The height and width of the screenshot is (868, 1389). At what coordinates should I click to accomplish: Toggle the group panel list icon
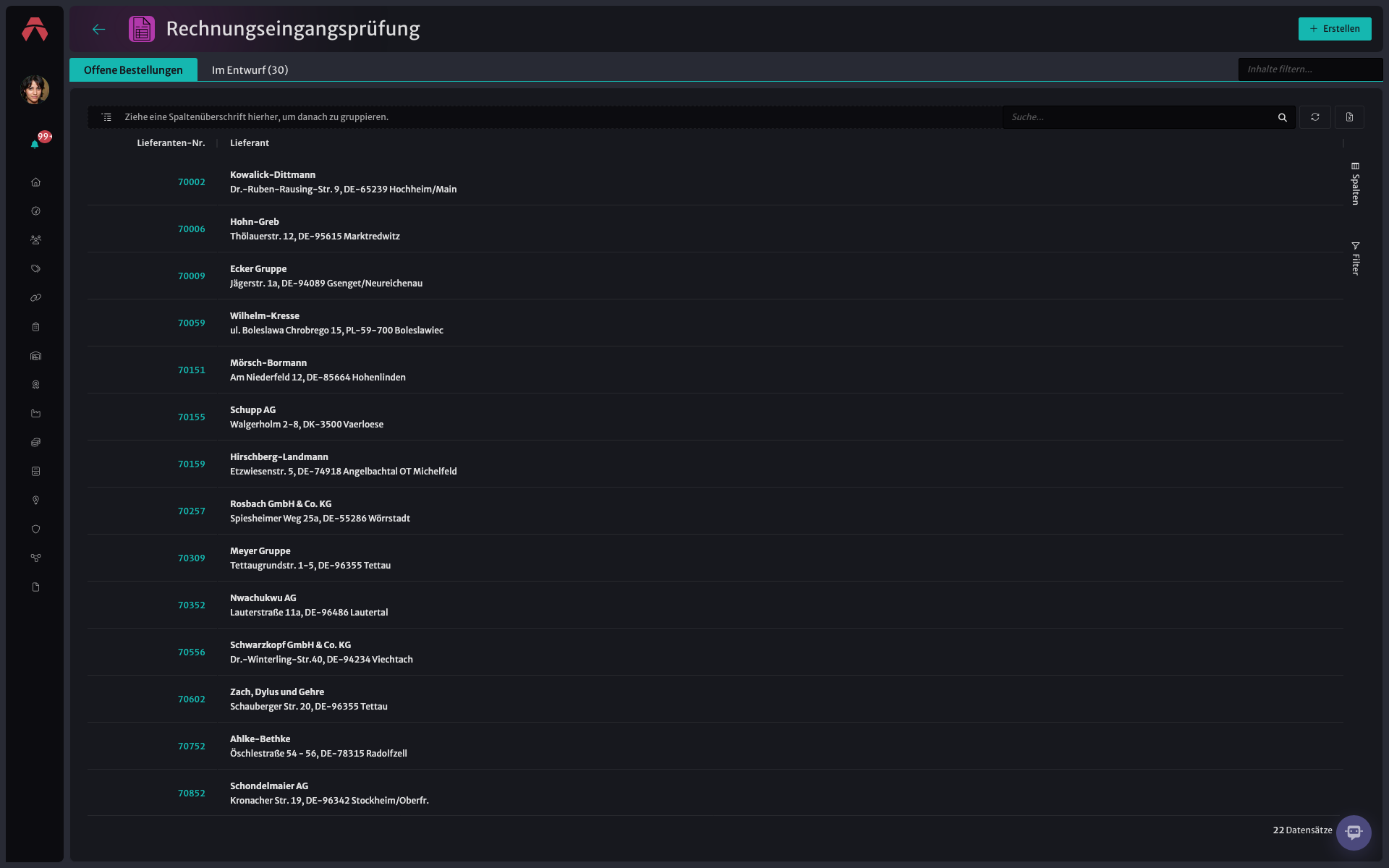pos(106,117)
